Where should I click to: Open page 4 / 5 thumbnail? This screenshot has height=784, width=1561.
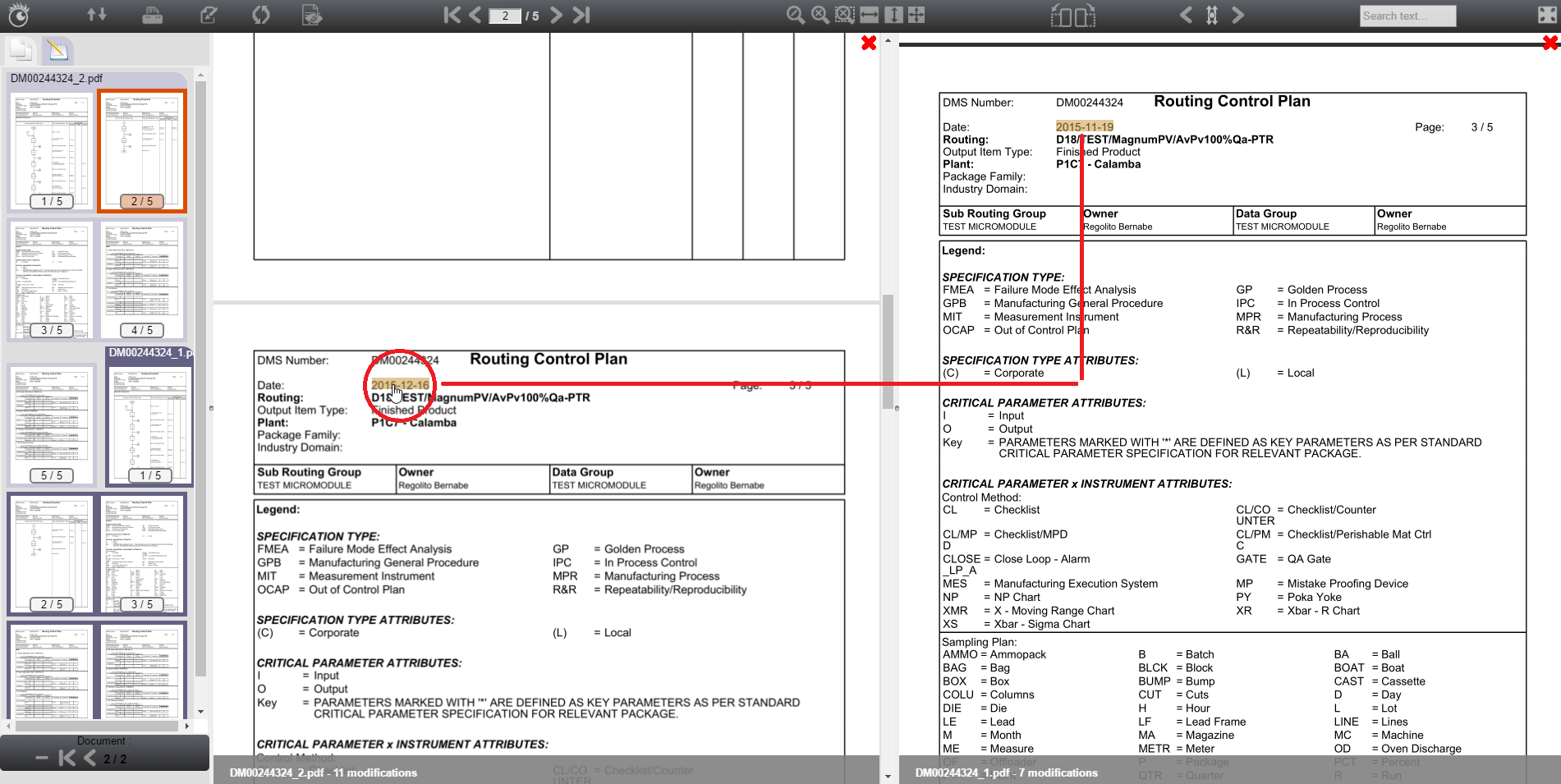(x=142, y=279)
